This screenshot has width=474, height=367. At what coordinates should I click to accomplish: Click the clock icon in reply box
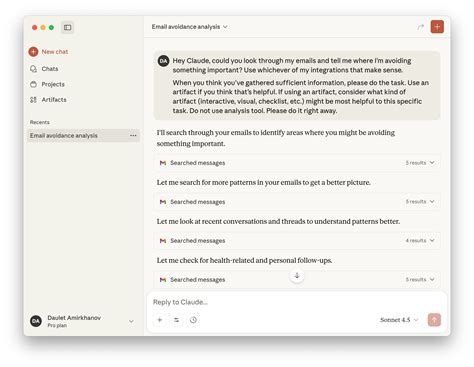tap(193, 320)
